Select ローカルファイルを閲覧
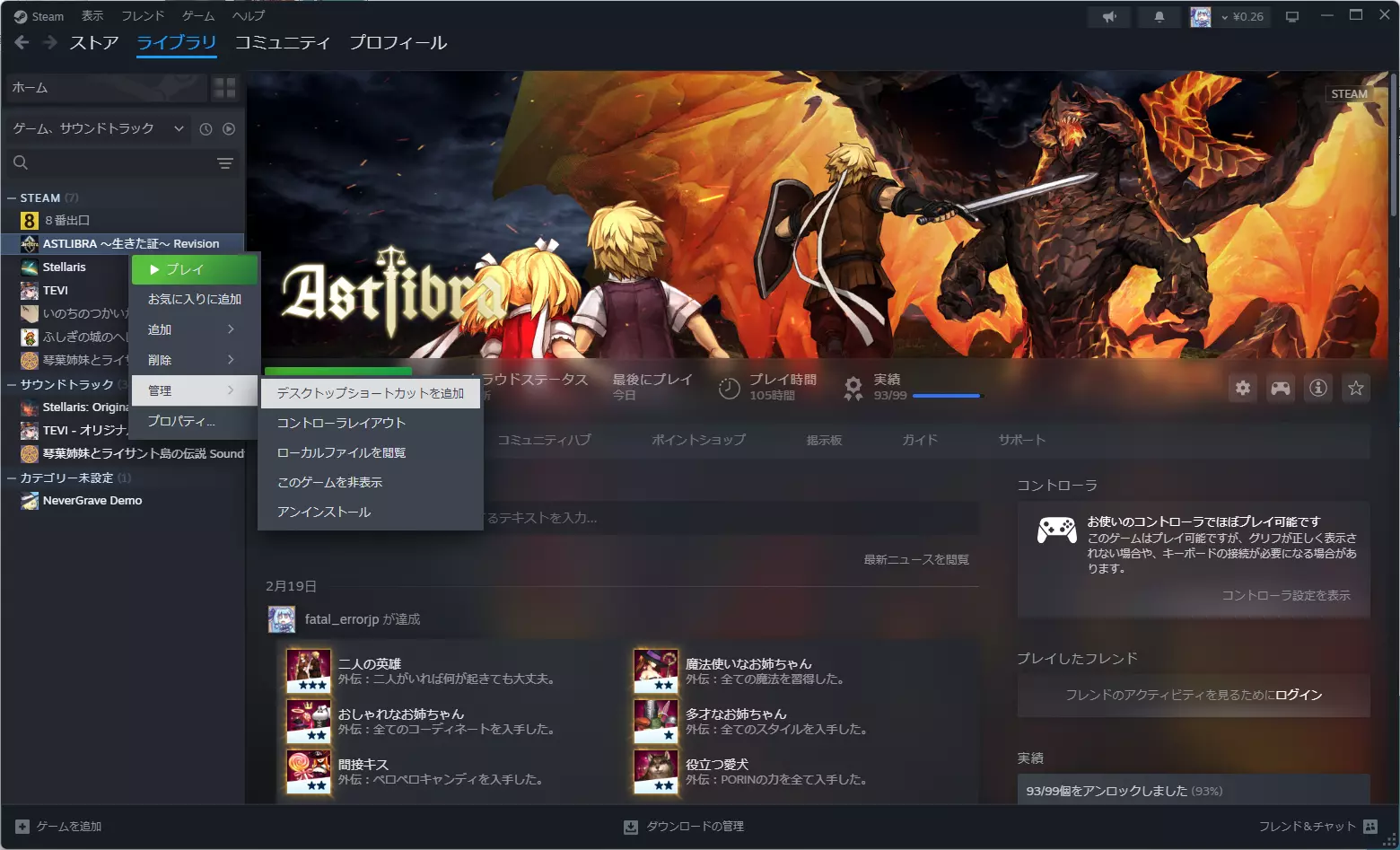 click(371, 452)
